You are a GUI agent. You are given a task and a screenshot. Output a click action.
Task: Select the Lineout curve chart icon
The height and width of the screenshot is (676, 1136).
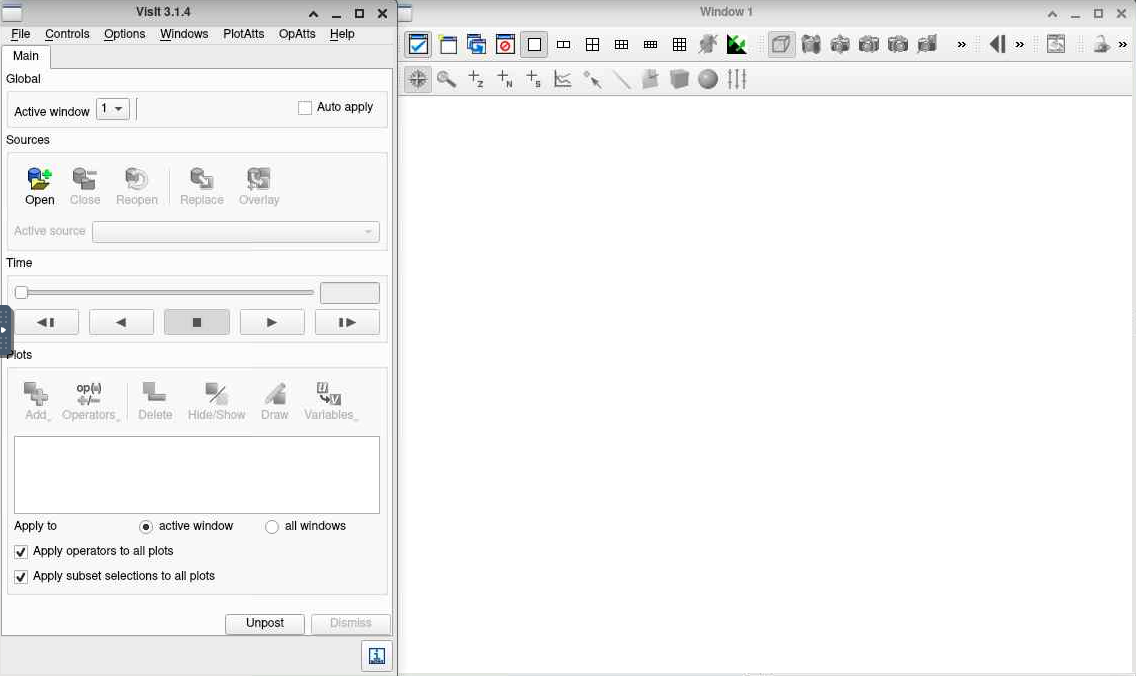click(x=563, y=79)
